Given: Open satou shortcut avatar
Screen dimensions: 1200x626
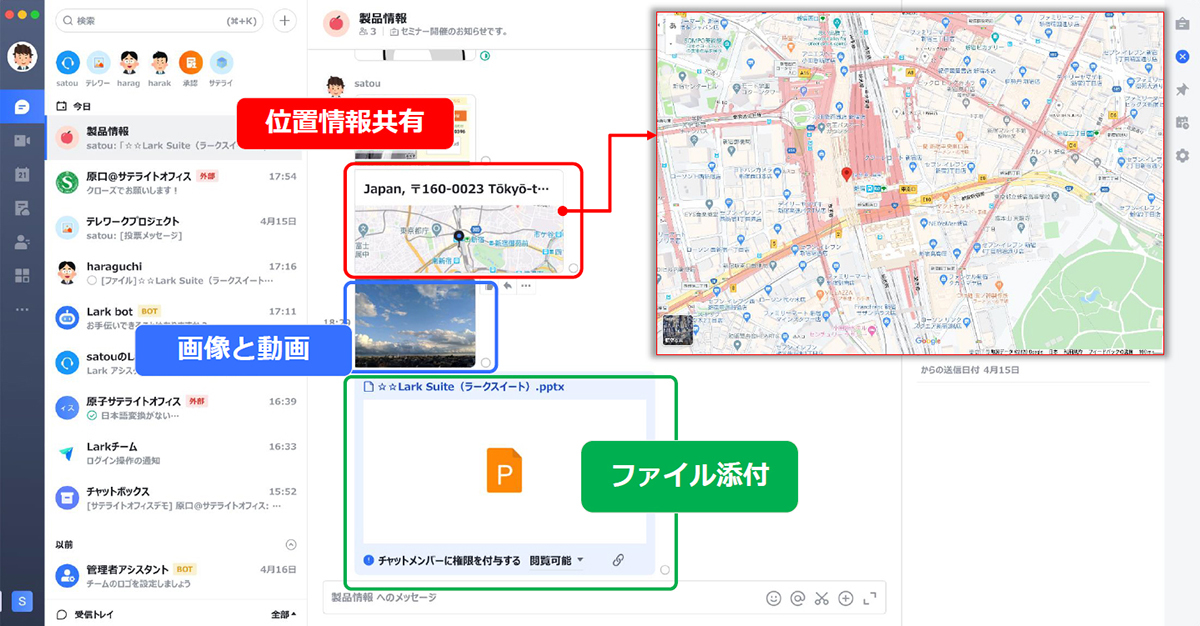Looking at the screenshot, I should pos(67,63).
